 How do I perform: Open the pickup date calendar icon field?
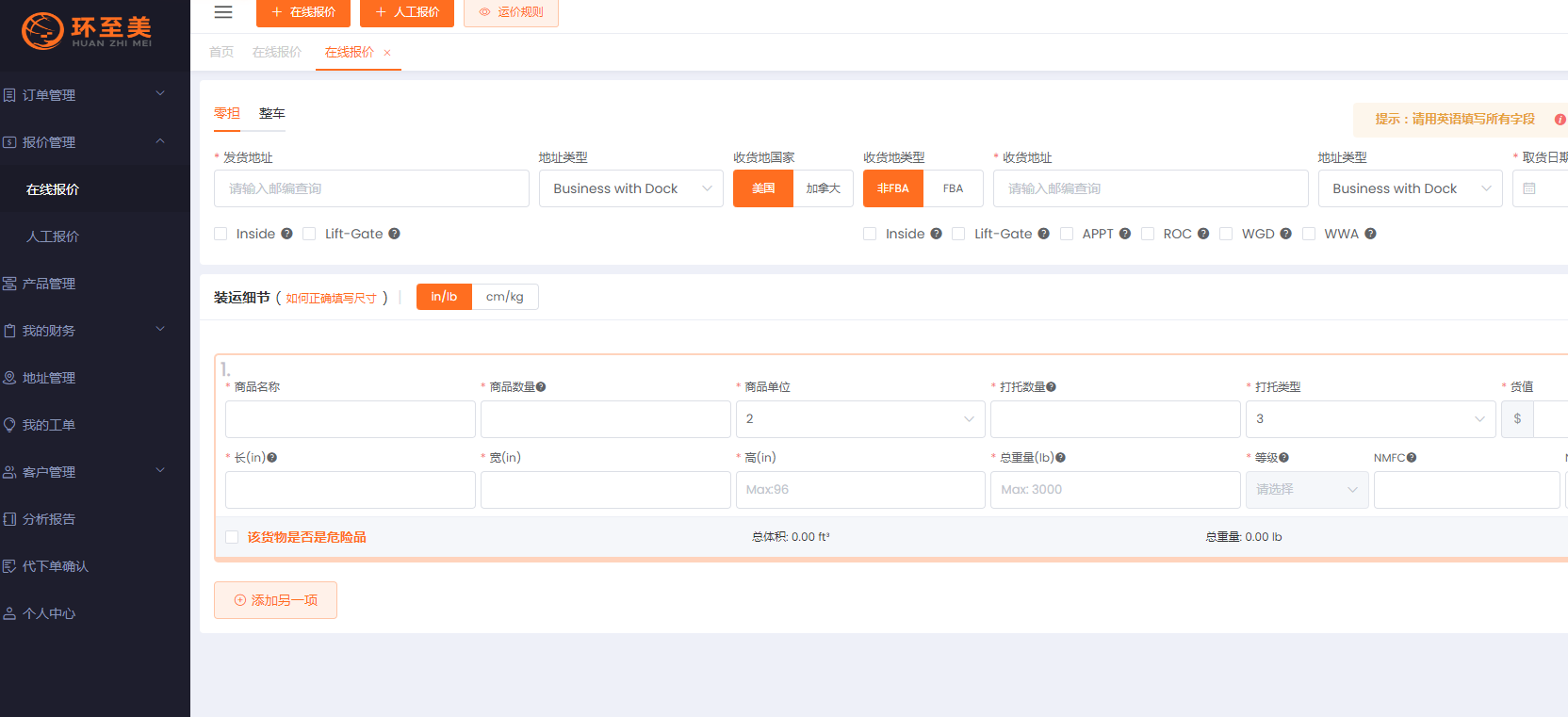(1529, 188)
